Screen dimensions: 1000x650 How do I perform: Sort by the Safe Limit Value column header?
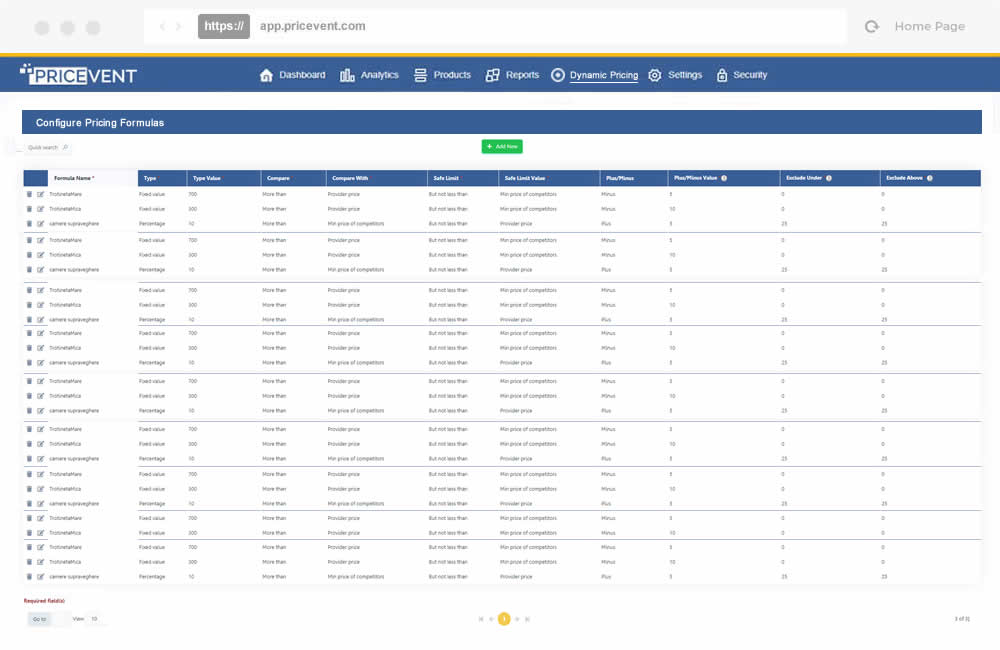549,178
